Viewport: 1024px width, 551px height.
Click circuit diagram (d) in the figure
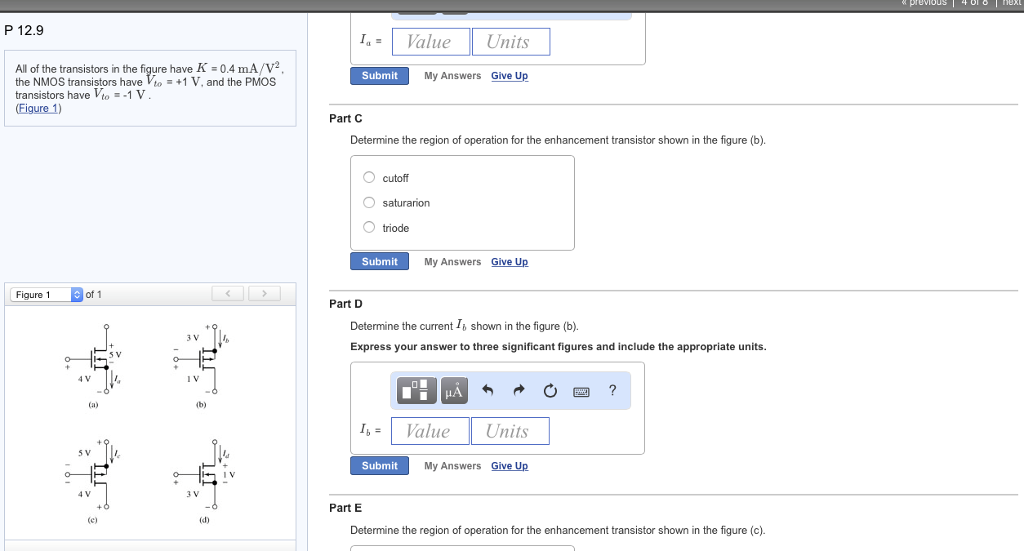(204, 481)
